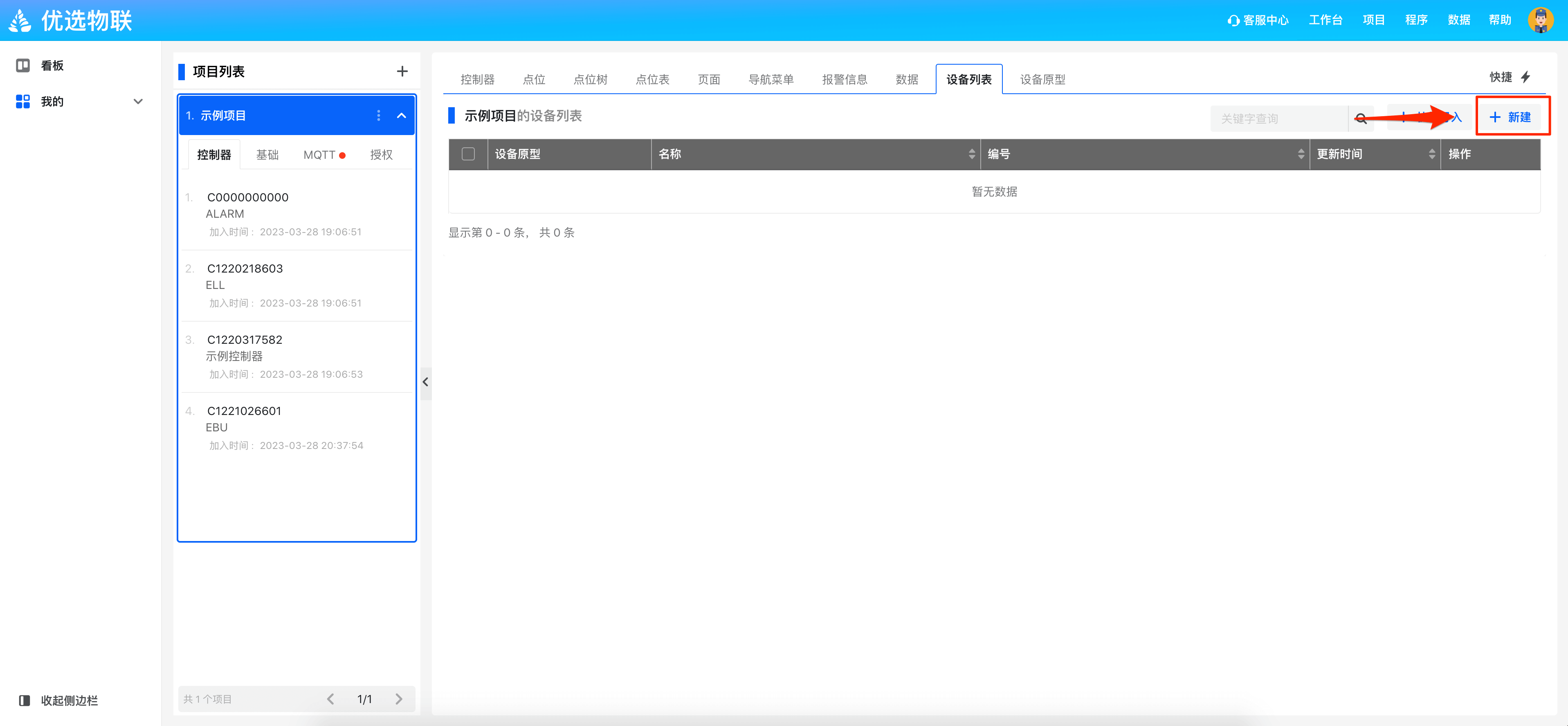Click the 共 1 个项目 label
Image resolution: width=1568 pixels, height=726 pixels.
tap(208, 699)
